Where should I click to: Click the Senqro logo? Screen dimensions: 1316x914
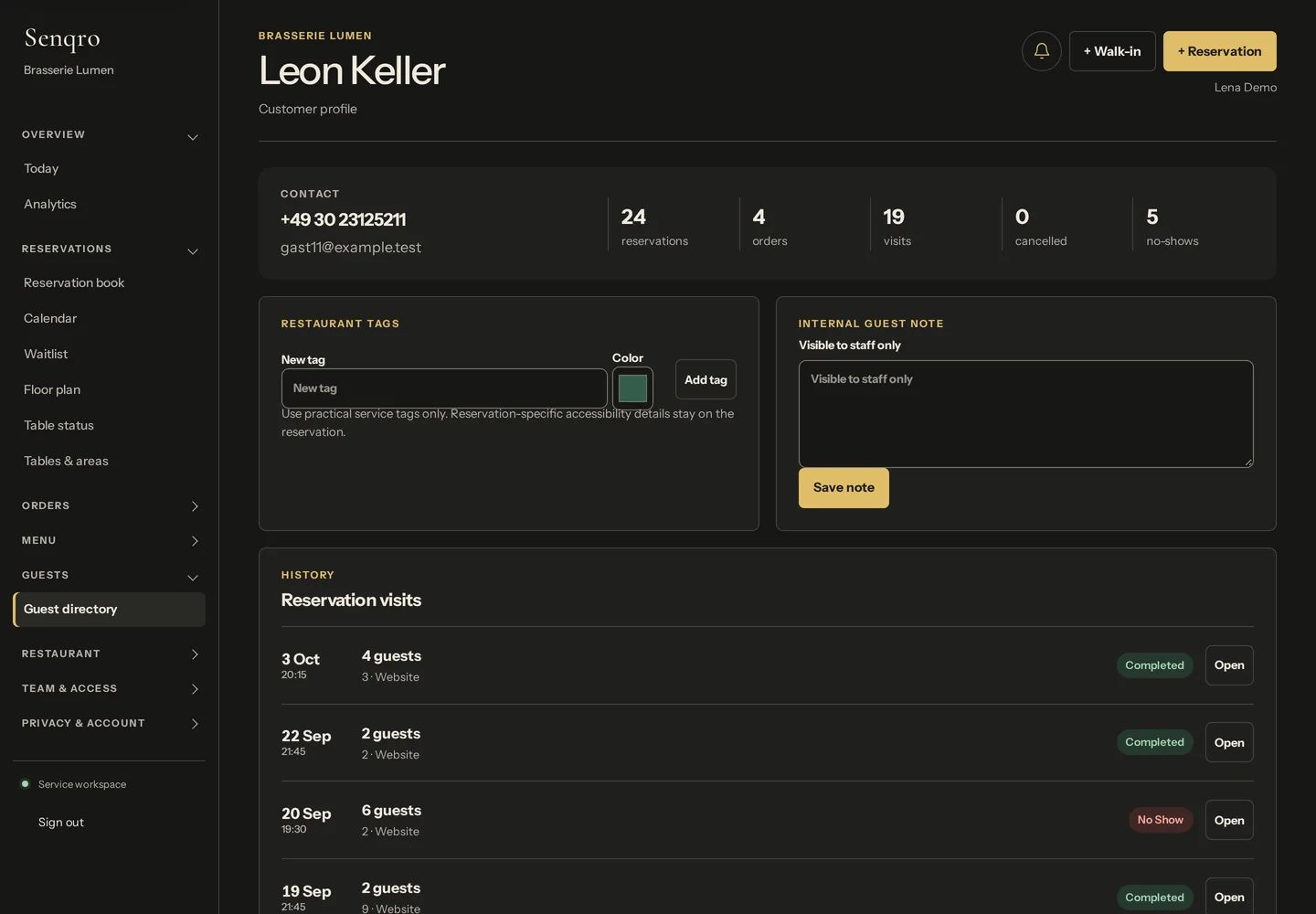[x=62, y=38]
